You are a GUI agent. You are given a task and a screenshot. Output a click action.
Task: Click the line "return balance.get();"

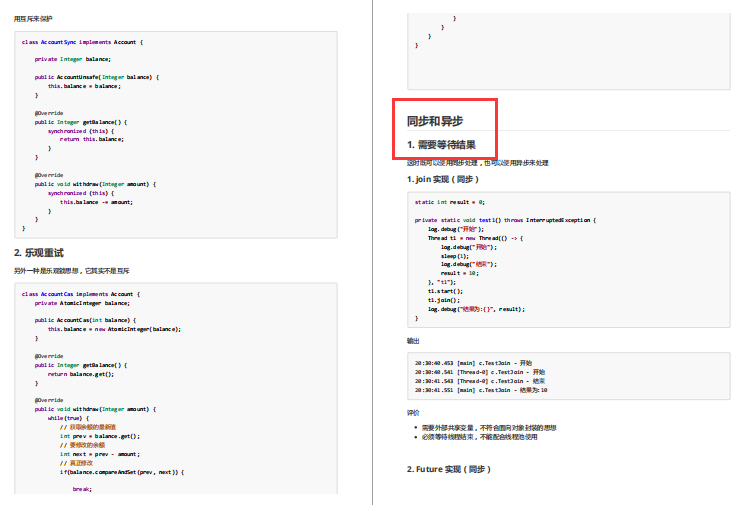81,374
